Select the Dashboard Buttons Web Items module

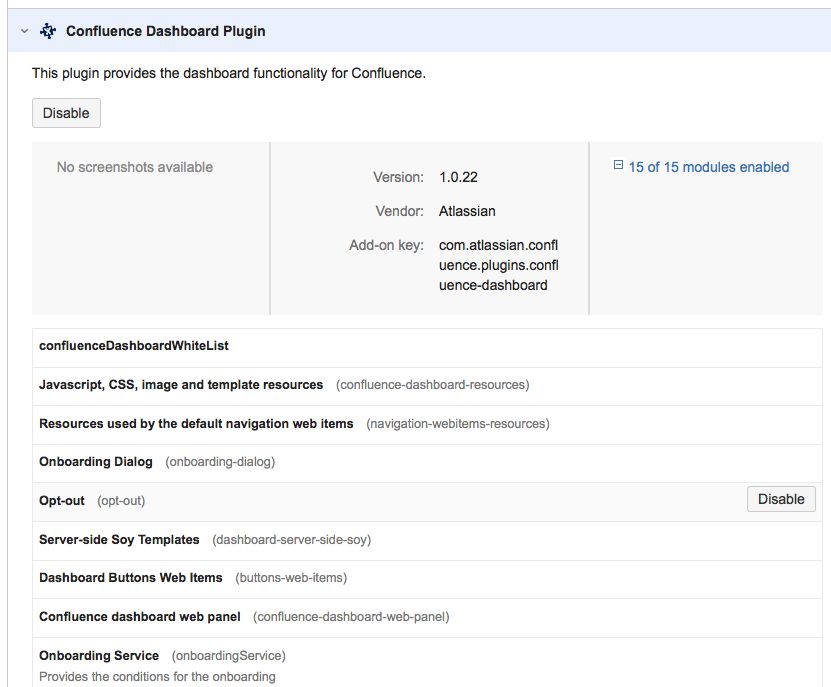[x=131, y=578]
